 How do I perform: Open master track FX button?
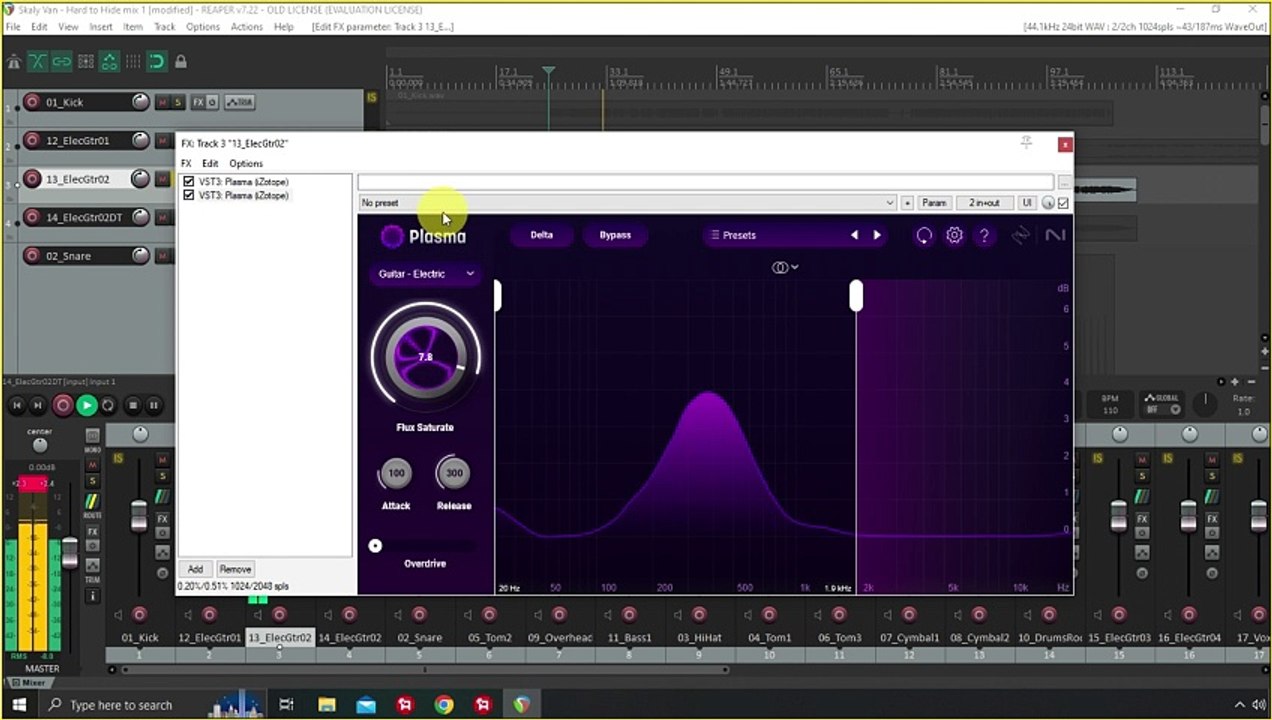click(x=92, y=532)
